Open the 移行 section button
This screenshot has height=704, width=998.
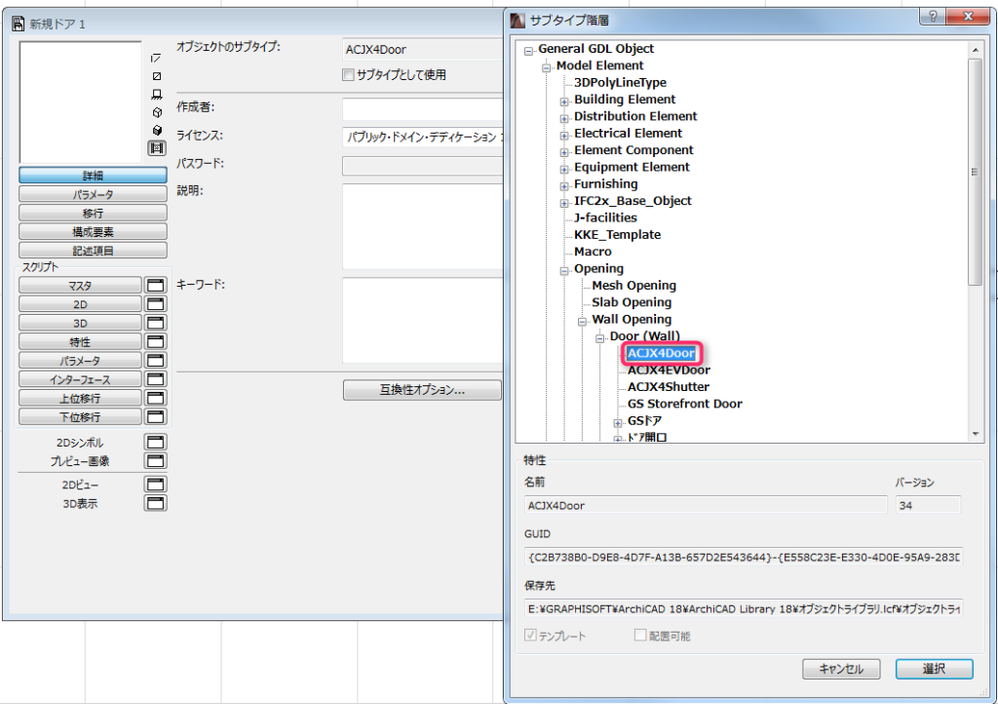point(93,213)
